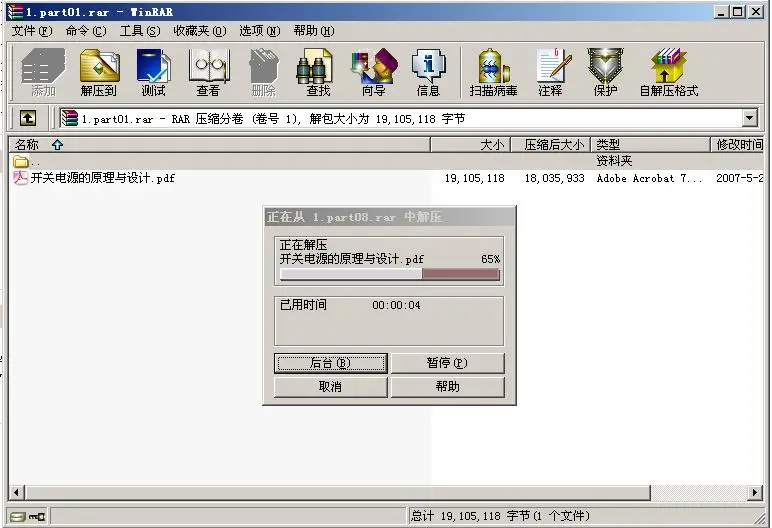The height and width of the screenshot is (528, 772).
Task: Click the 后台(B) background button
Action: (330, 363)
